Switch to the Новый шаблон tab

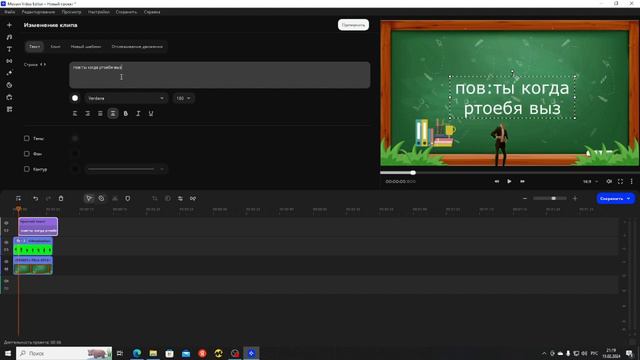[86, 47]
